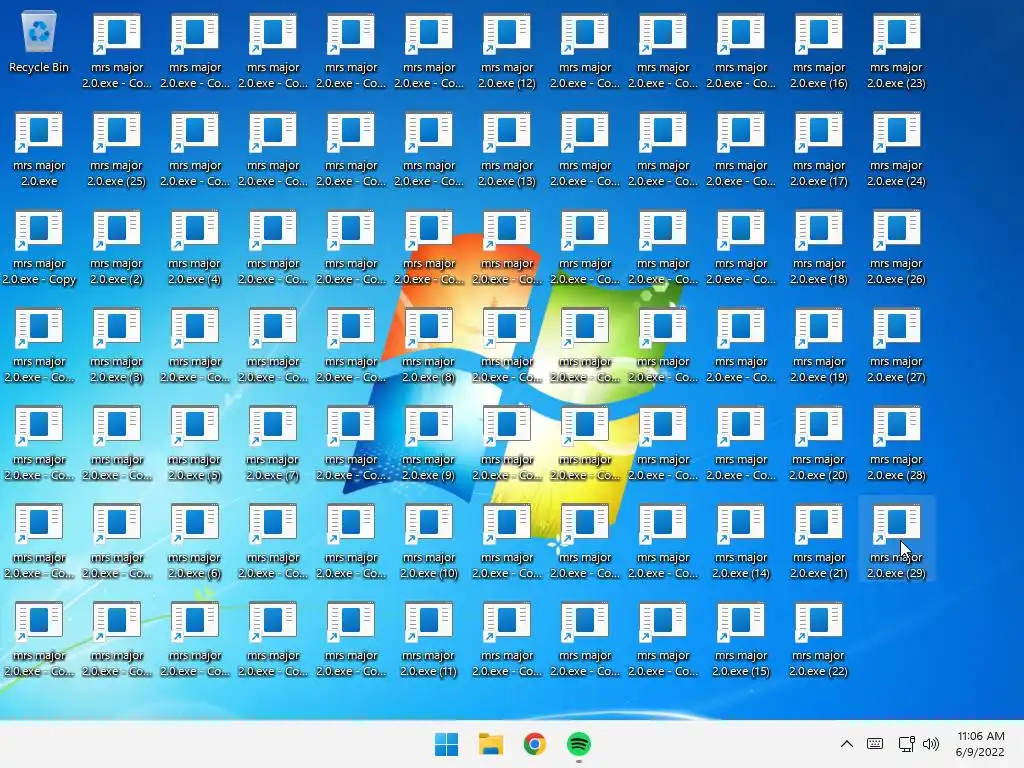
Task: Show hidden icons in system tray
Action: [846, 744]
